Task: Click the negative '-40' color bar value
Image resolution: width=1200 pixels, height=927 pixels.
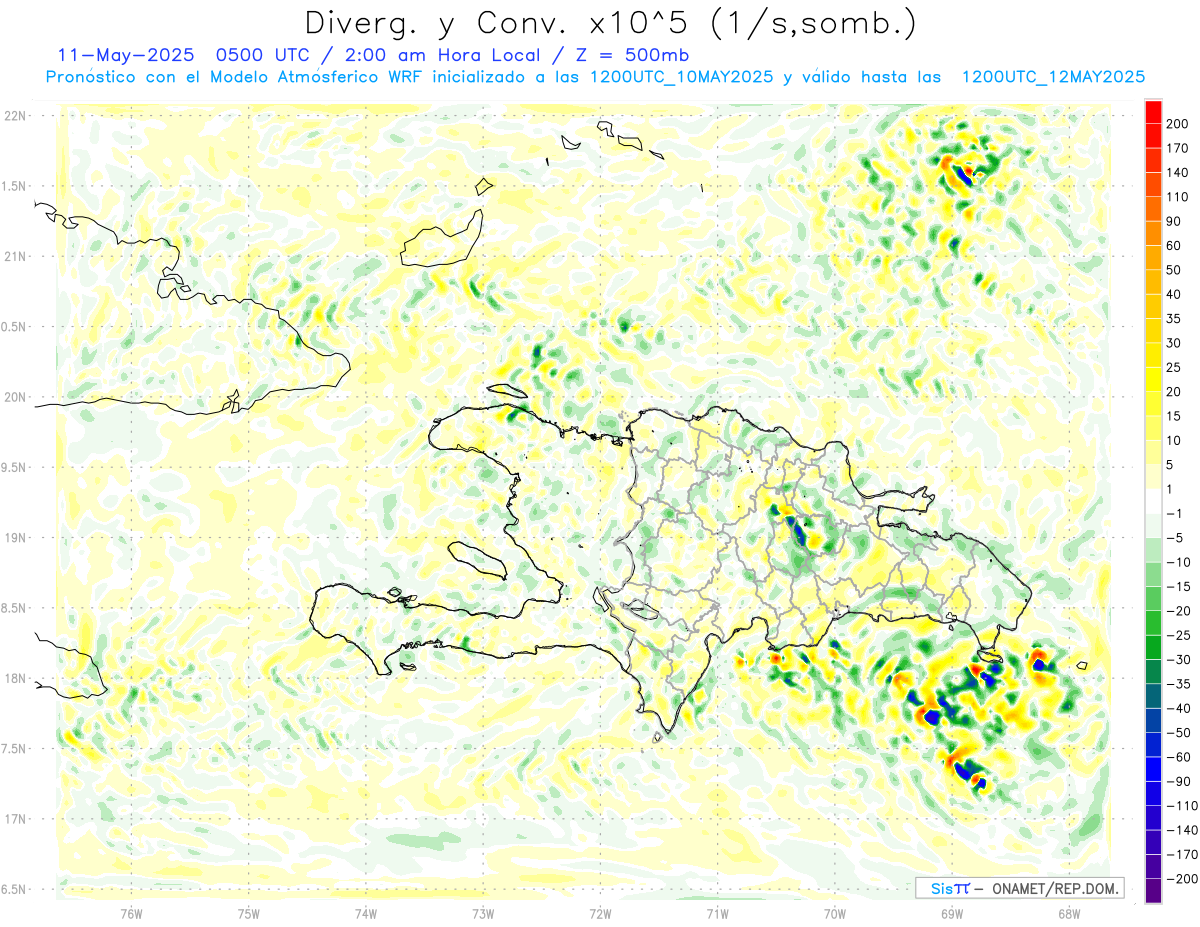Action: pyautogui.click(x=1177, y=708)
